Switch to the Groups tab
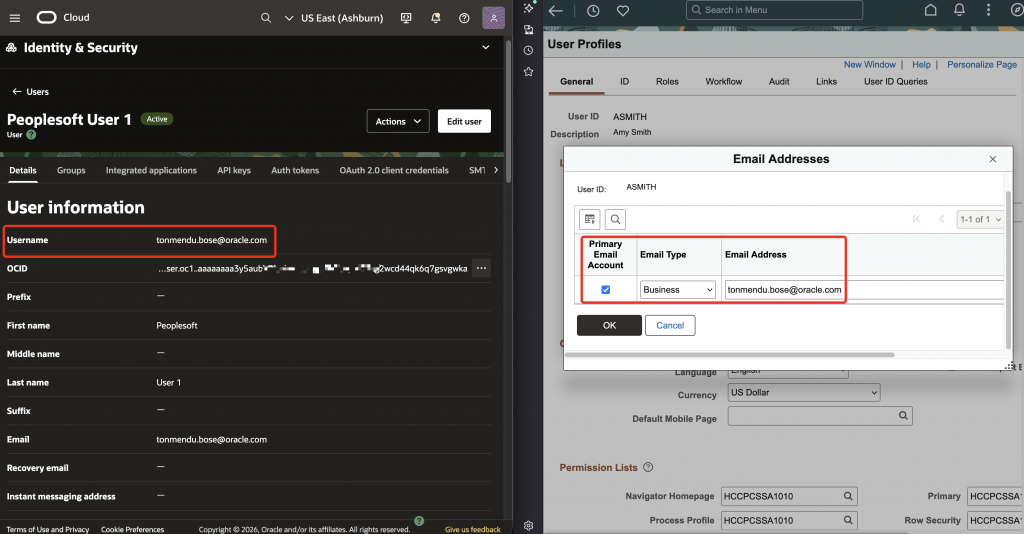 click(71, 170)
